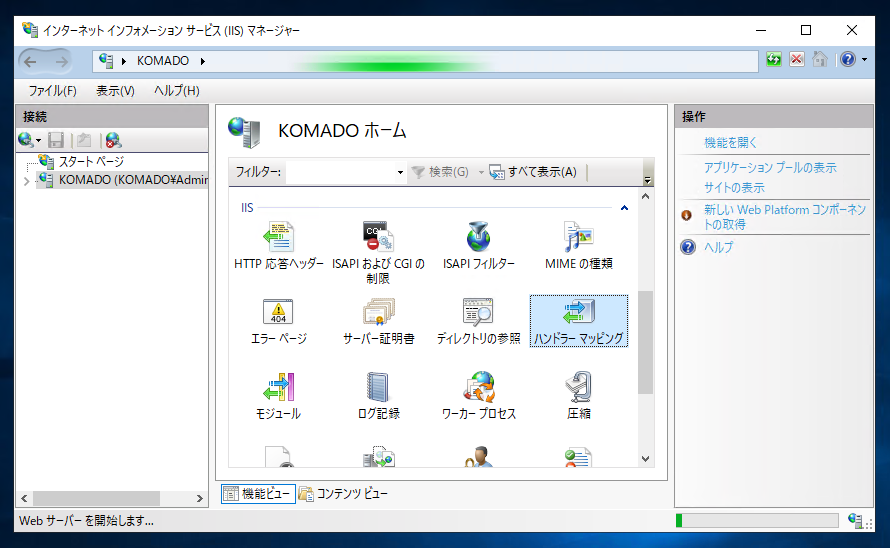Click the delete connection icon

[113, 140]
